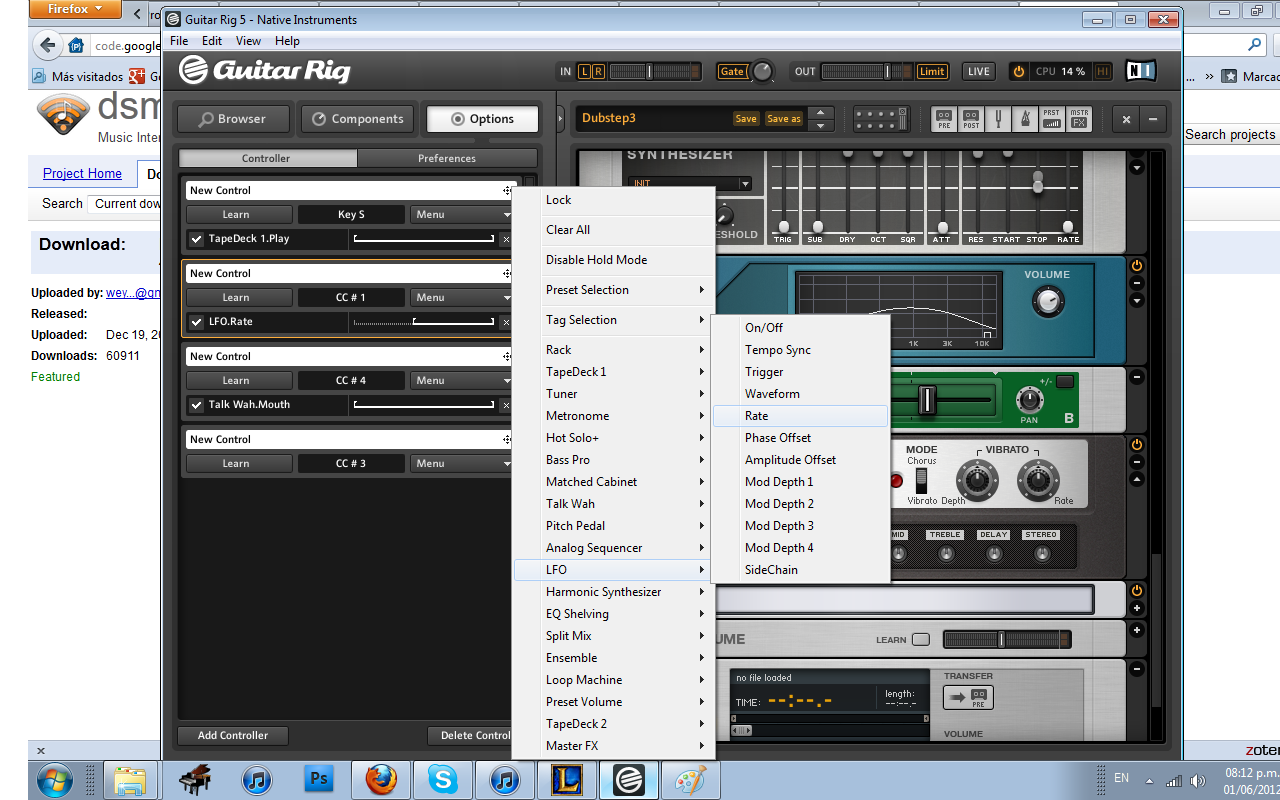Viewport: 1280px width, 800px height.
Task: Save the Dubstep3 preset
Action: point(746,119)
